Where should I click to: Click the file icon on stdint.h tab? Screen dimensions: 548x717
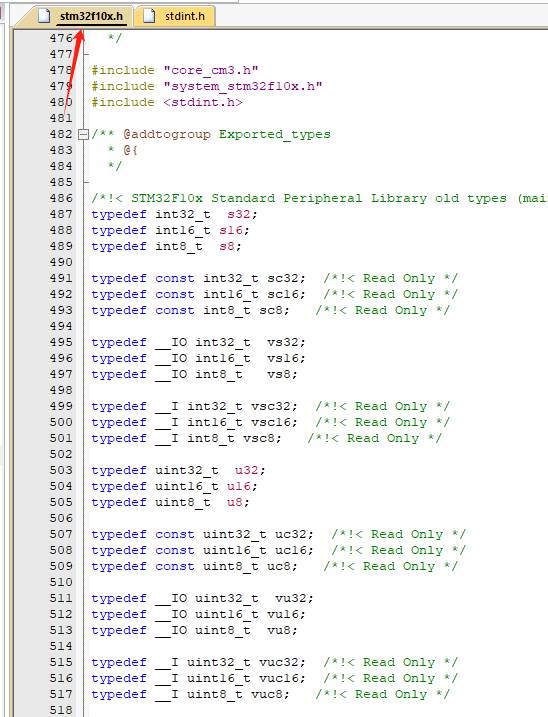[x=149, y=16]
